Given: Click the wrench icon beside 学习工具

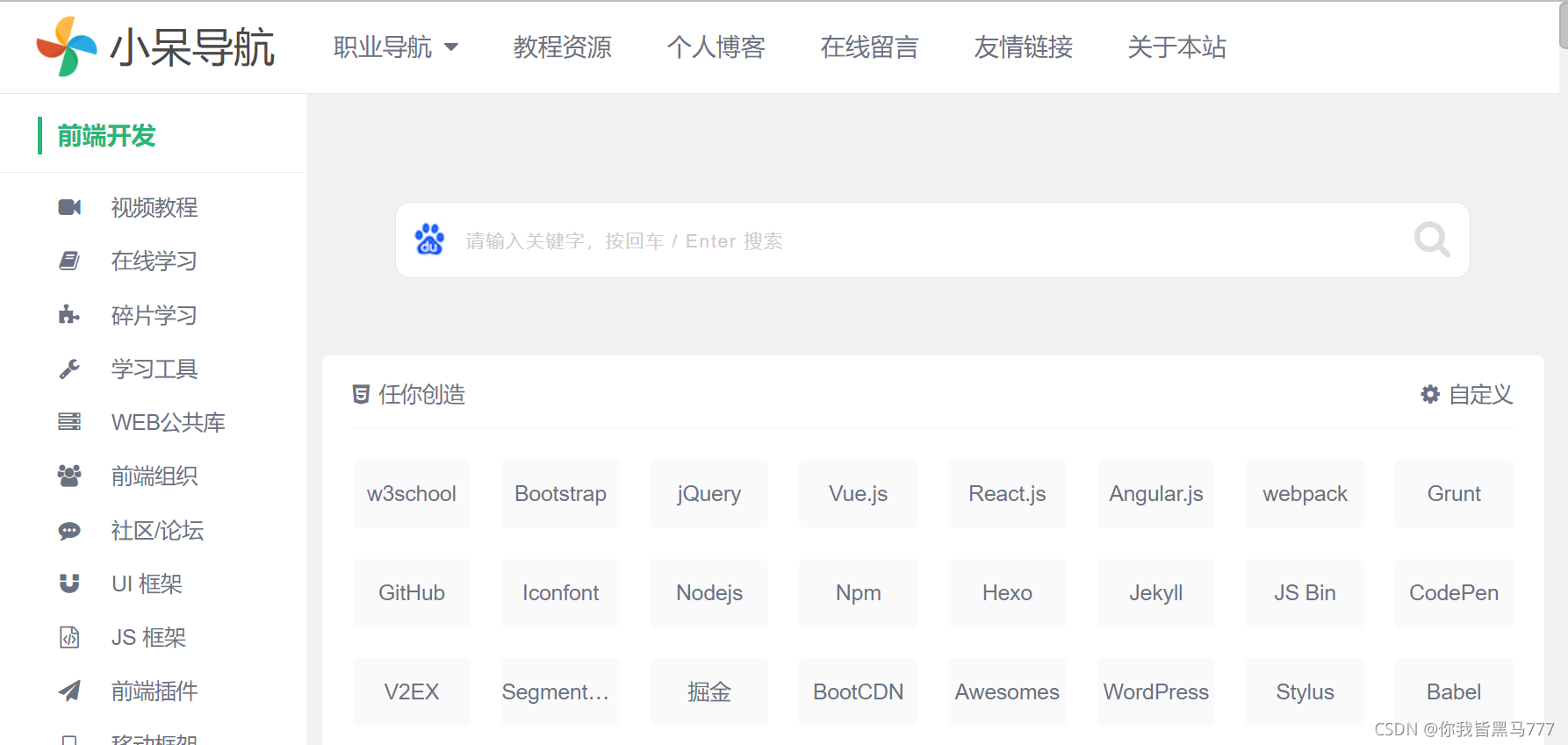Looking at the screenshot, I should coord(69,369).
